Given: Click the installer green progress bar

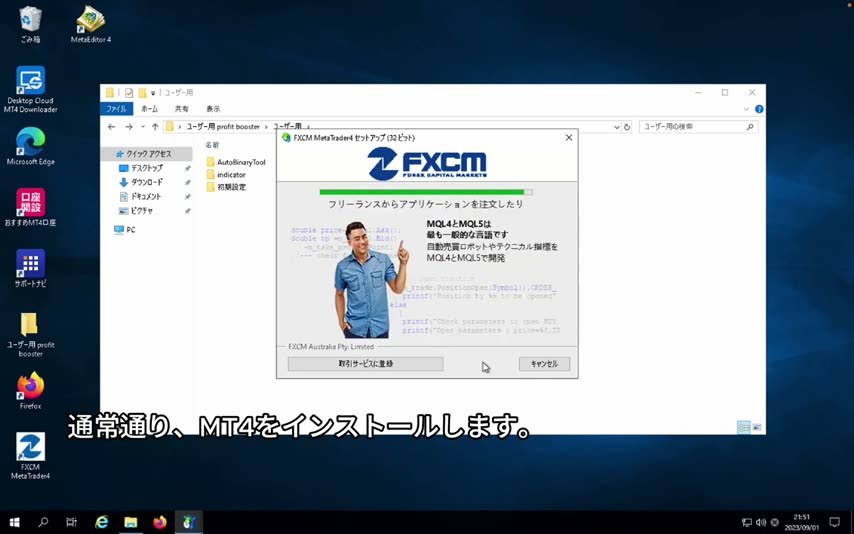Looking at the screenshot, I should click(426, 192).
